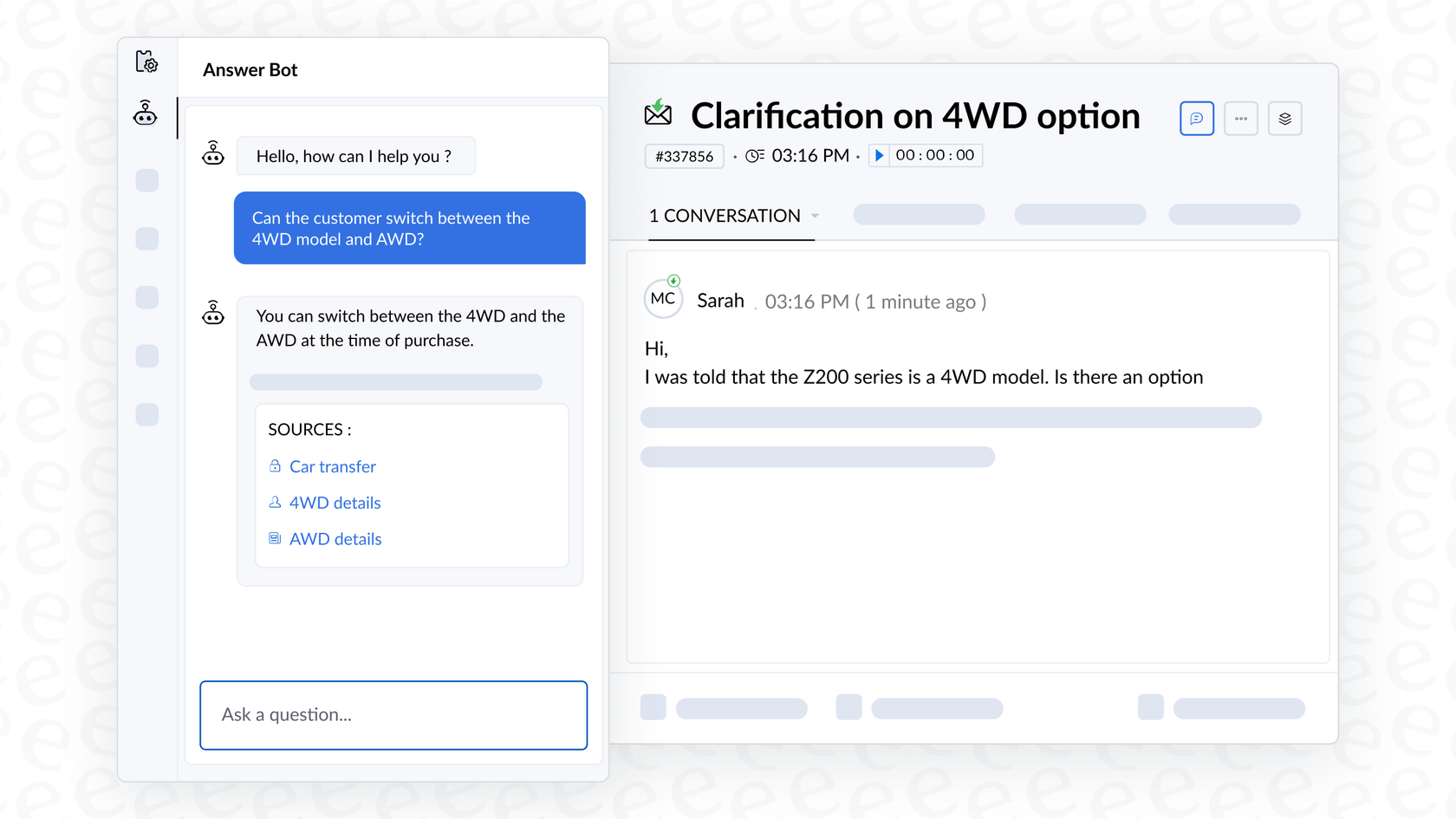Image resolution: width=1456 pixels, height=819 pixels.
Task: Click the envelope icon beside the ticket title
Action: click(x=658, y=113)
